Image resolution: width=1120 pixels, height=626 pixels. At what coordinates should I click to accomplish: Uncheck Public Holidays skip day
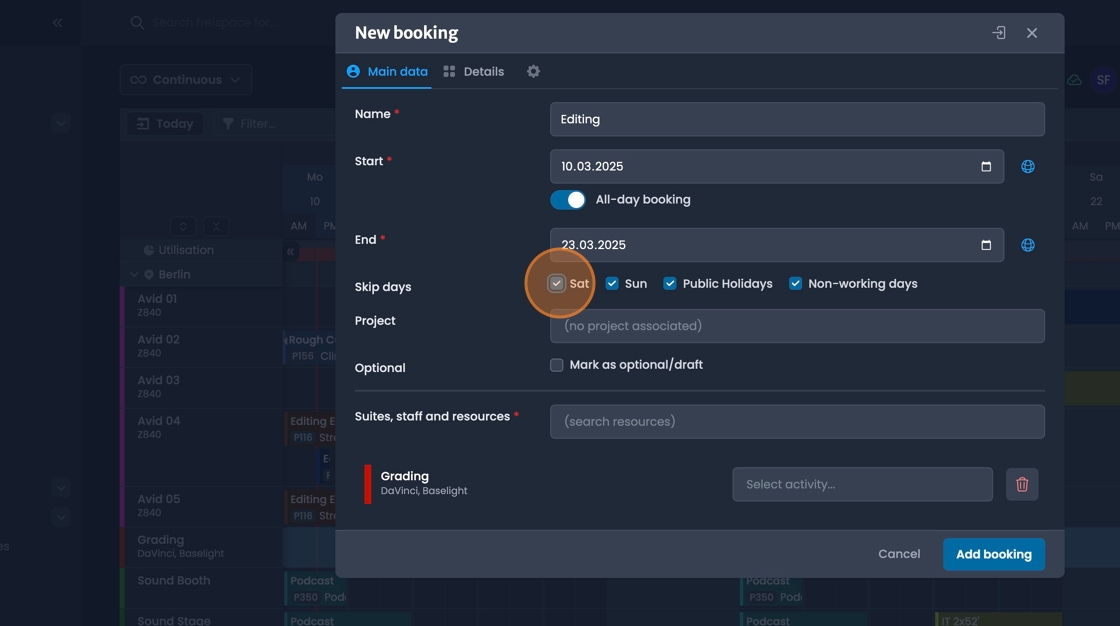click(x=669, y=283)
